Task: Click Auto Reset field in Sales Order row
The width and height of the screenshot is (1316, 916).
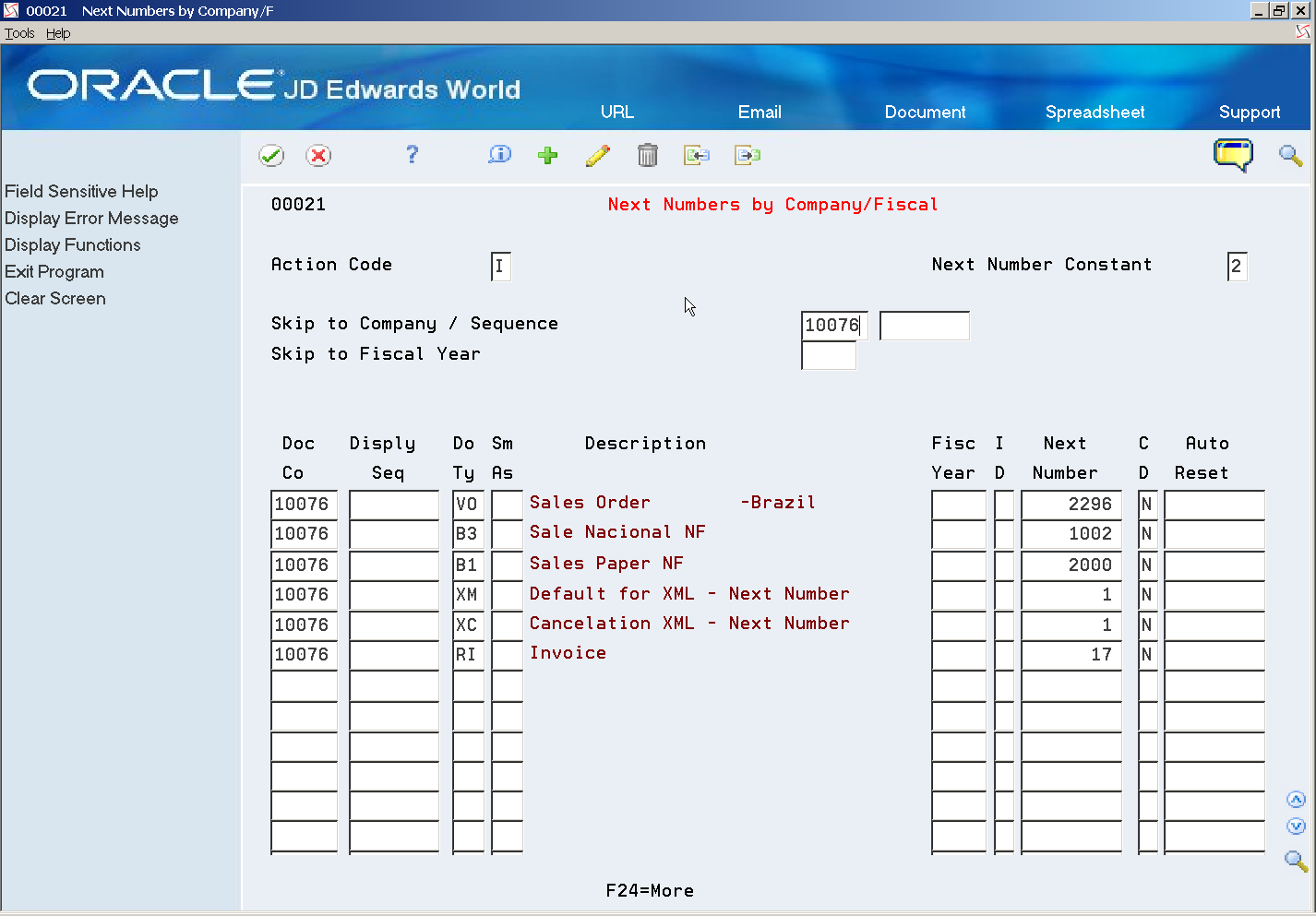Action: tap(1214, 505)
